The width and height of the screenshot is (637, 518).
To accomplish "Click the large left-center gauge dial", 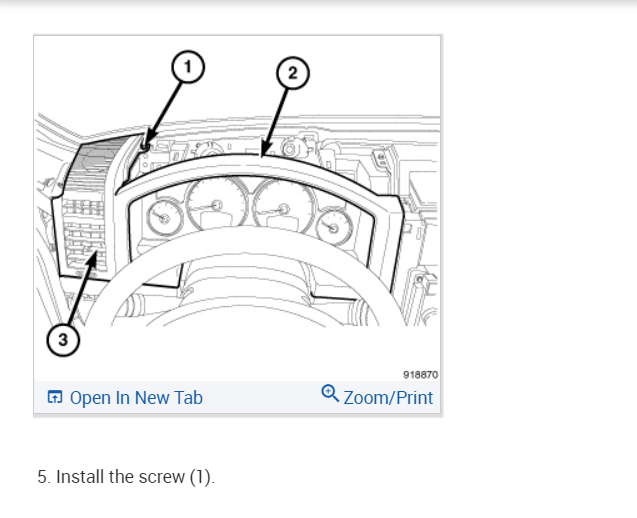I will (216, 204).
